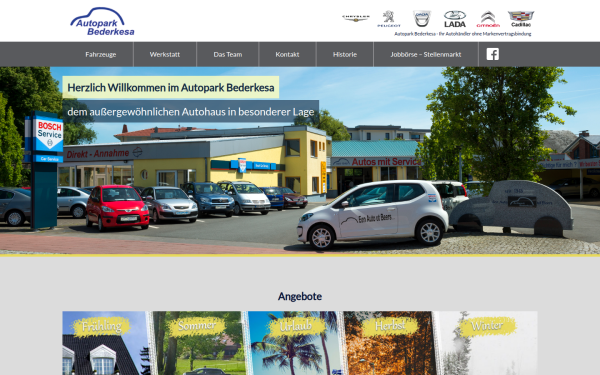Click the tagline under the brand logos

coord(463,34)
